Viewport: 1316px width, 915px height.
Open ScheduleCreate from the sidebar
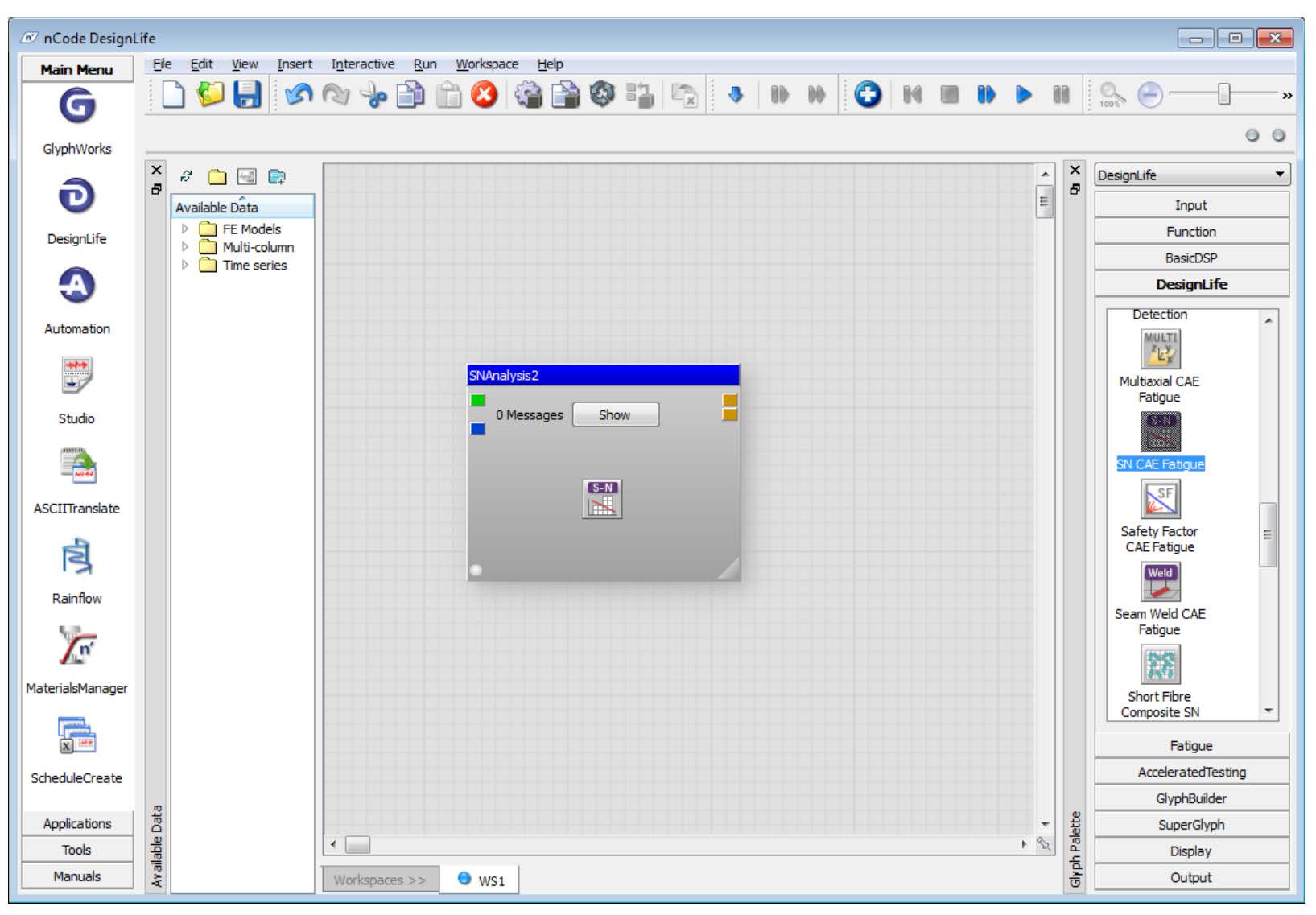tap(76, 740)
